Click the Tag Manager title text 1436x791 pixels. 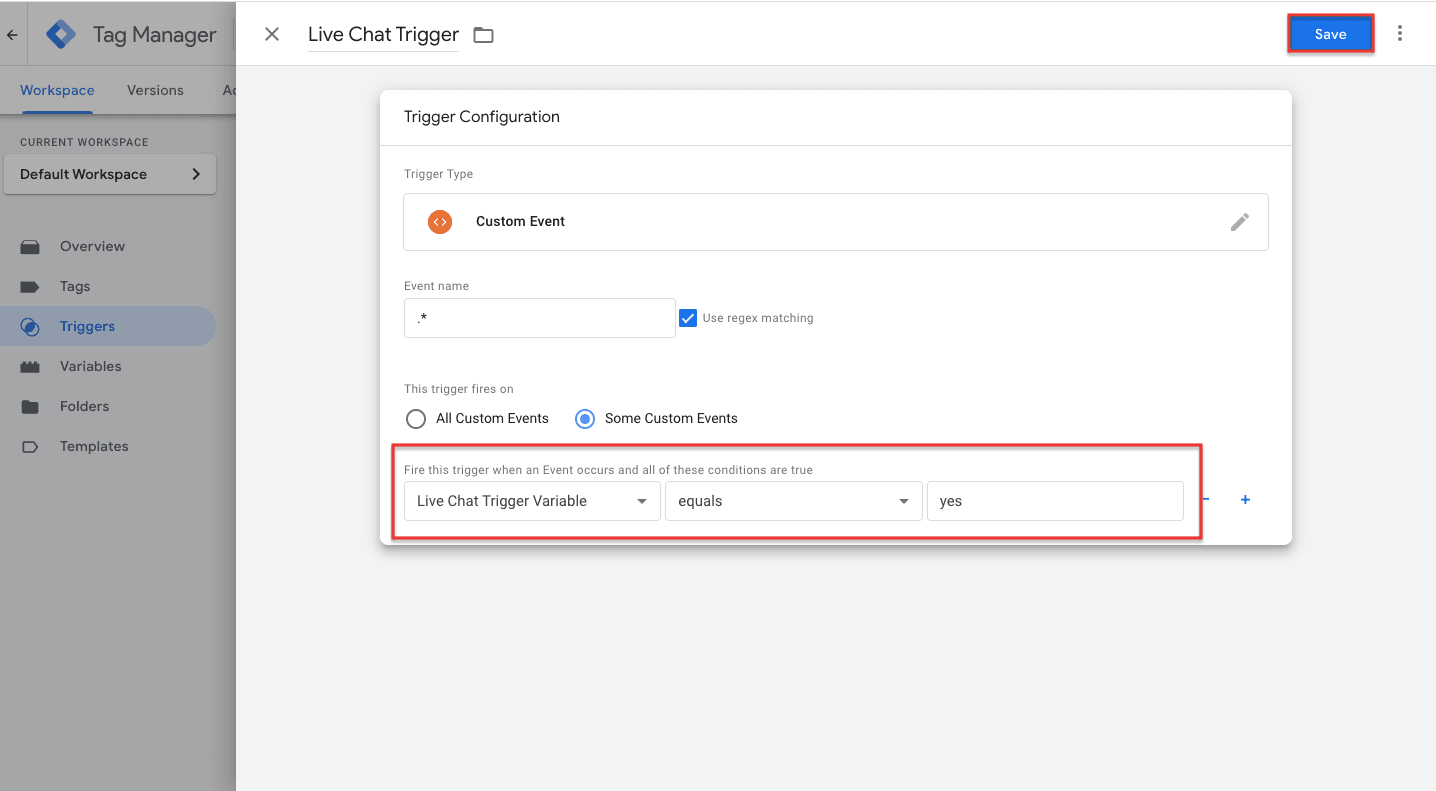[154, 35]
